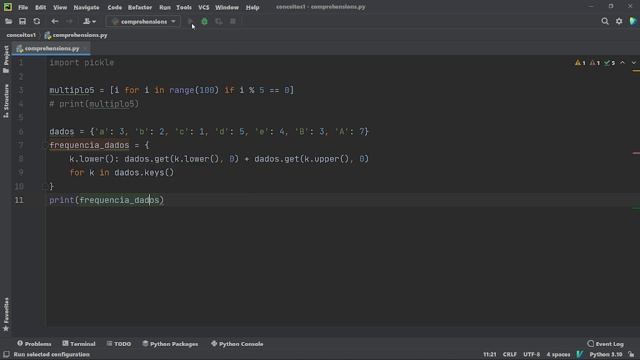The height and width of the screenshot is (360, 640).
Task: Open the VCS menu
Action: 203,7
